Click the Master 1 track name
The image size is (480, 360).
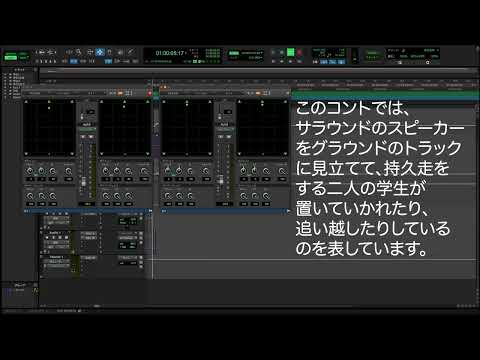[x=56, y=257]
